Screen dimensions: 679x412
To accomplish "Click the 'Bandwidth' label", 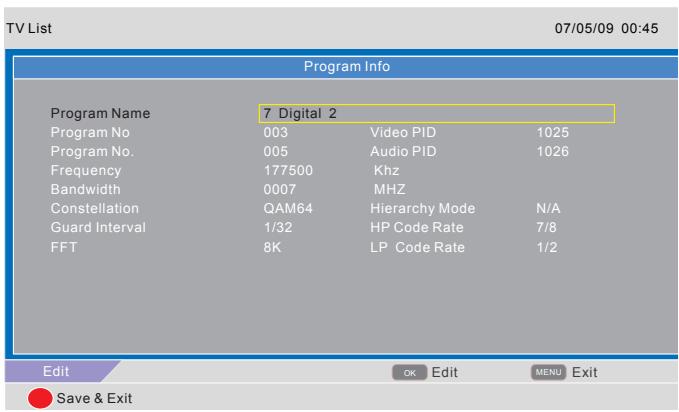I will tap(85, 190).
